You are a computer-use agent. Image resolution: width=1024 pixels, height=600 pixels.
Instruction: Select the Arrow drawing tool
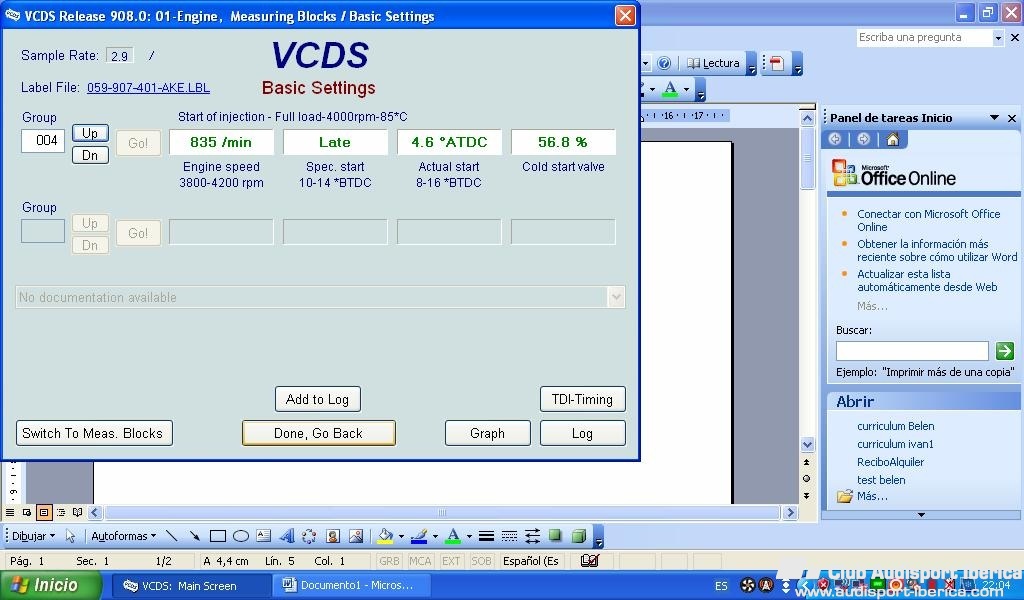click(194, 536)
